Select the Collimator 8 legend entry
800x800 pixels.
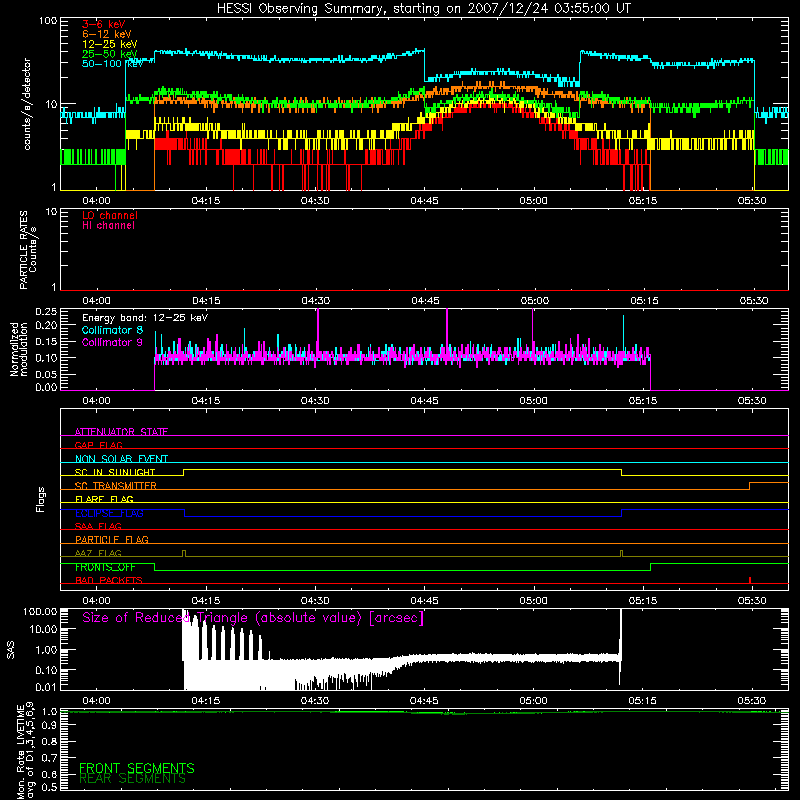coord(112,330)
